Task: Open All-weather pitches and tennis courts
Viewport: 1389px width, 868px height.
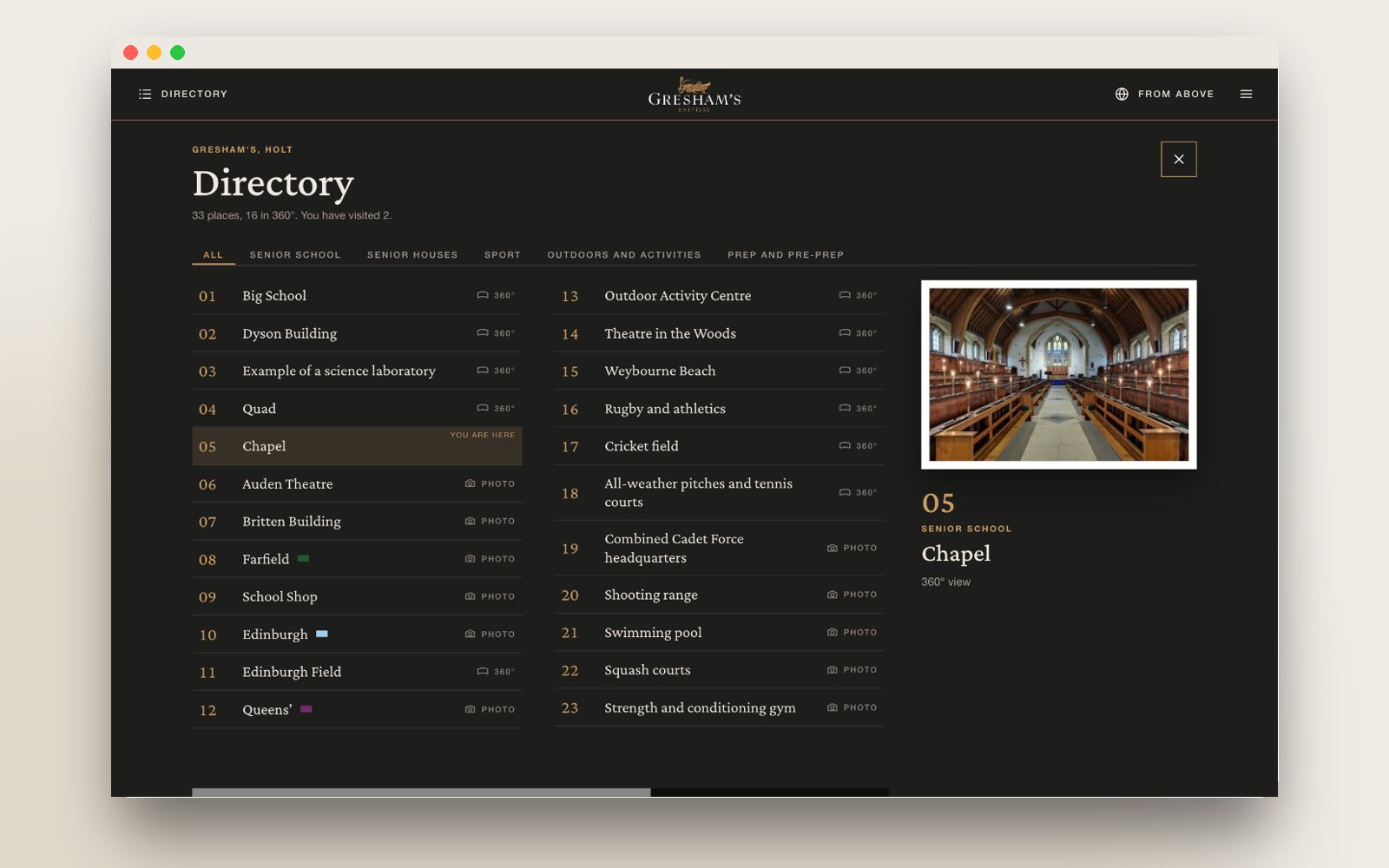Action: tap(719, 493)
